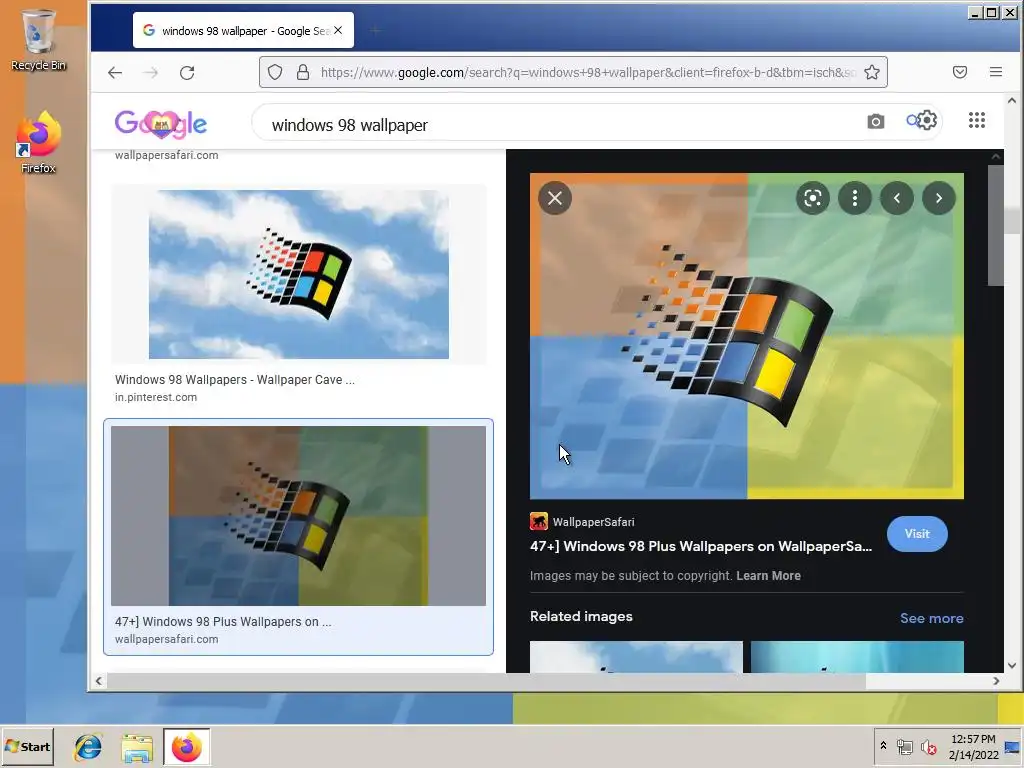This screenshot has height=768, width=1024.
Task: Click the horizontal scrollbar right arrow
Action: click(995, 681)
